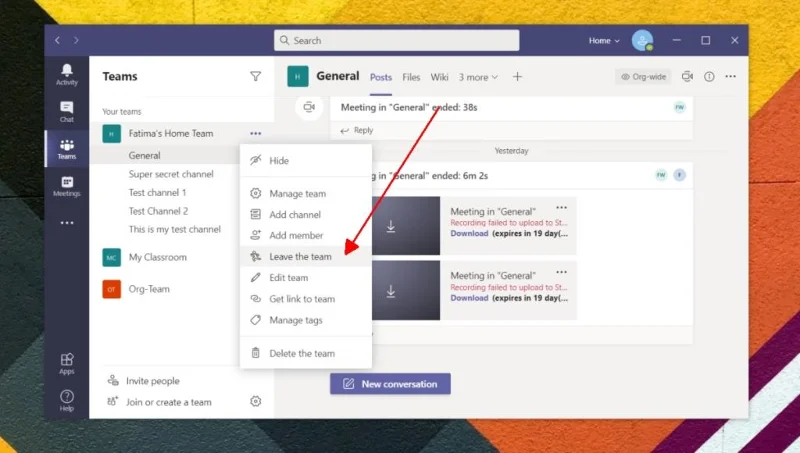This screenshot has height=453, width=800.
Task: Click Download on the first recording
Action: 469,233
